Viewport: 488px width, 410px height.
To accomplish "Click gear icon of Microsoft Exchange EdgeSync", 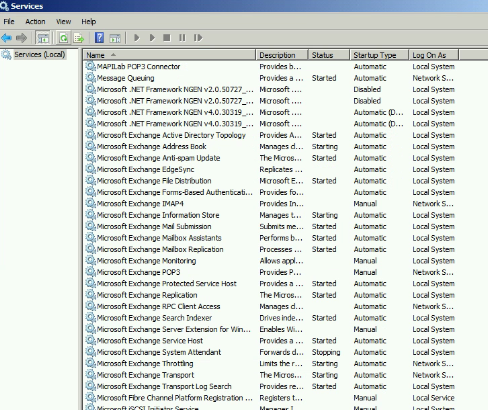I will (x=90, y=169).
